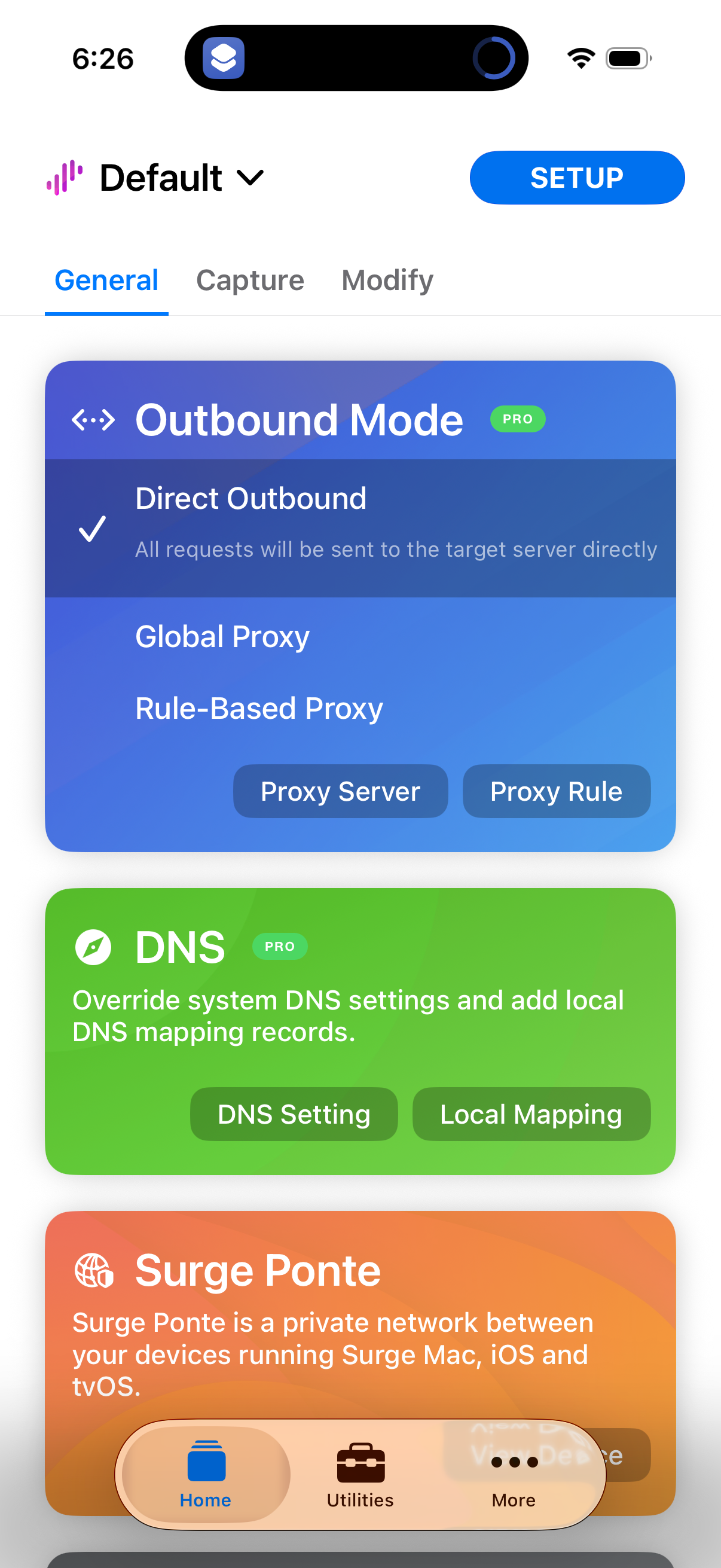Screen dimensions: 721x1568
Task: Open the Local Mapping button
Action: click(531, 1115)
